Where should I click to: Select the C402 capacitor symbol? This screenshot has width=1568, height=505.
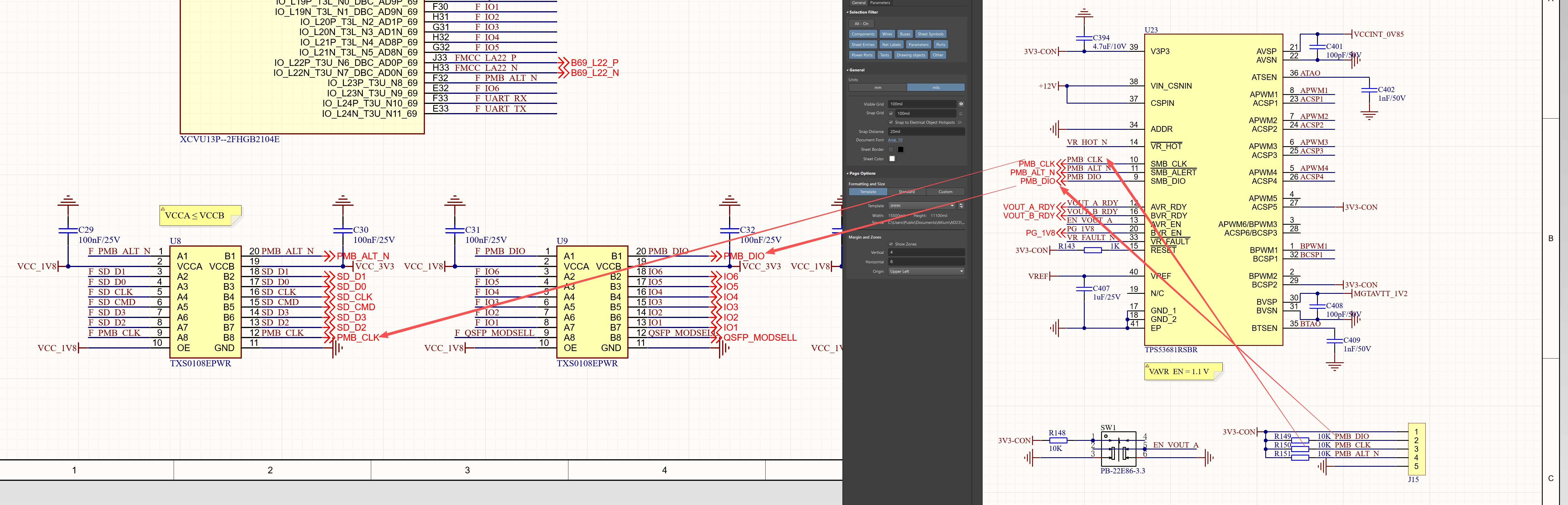(1369, 89)
